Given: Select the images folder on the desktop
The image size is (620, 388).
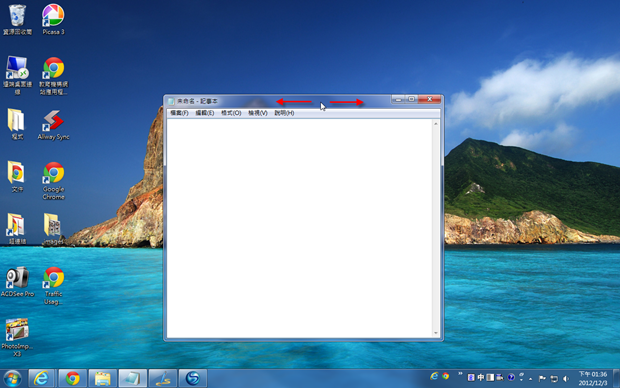Looking at the screenshot, I should pyautogui.click(x=53, y=228).
